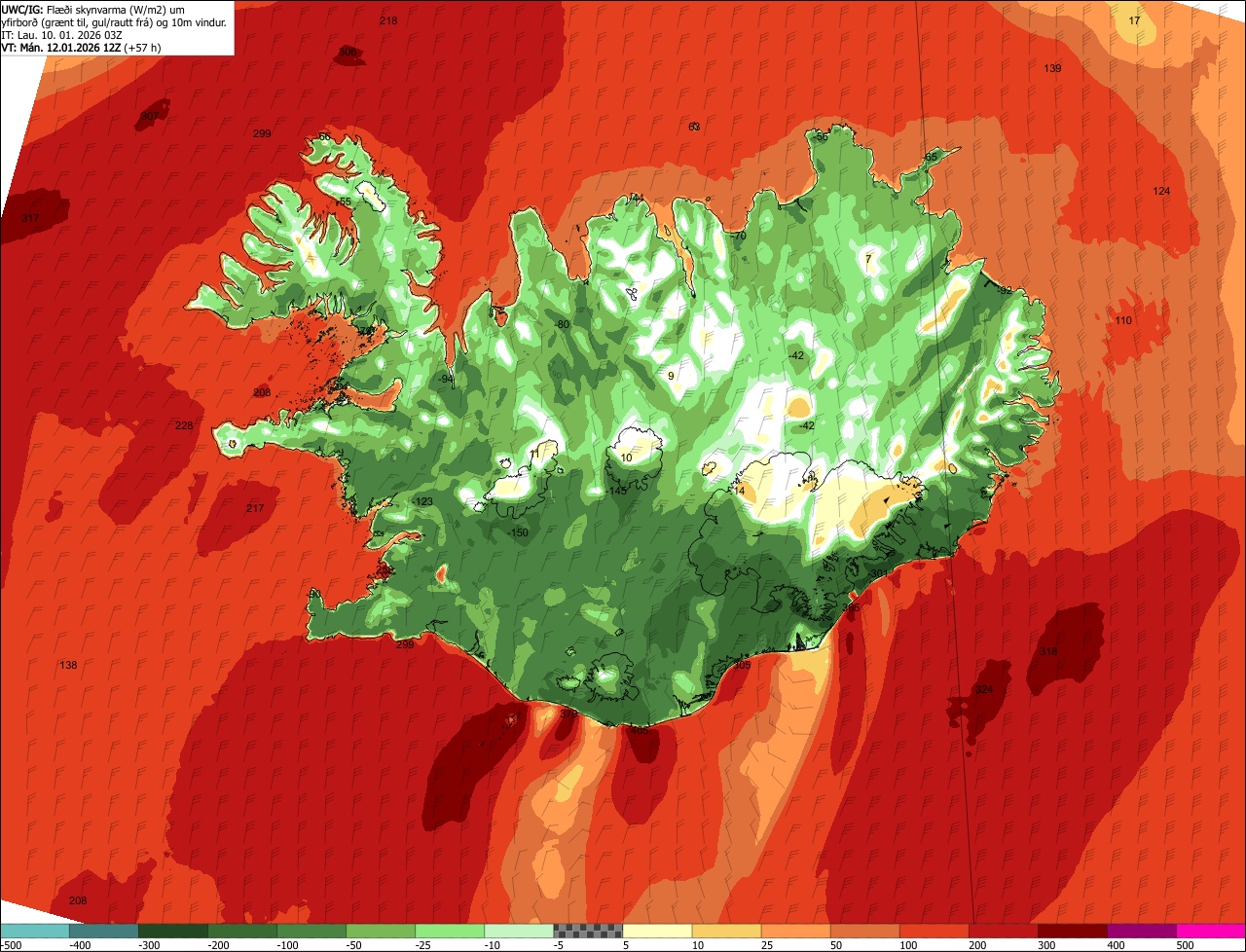Pick the -200 to -100 green legend swatch
1246x952 pixels.
pos(241,931)
